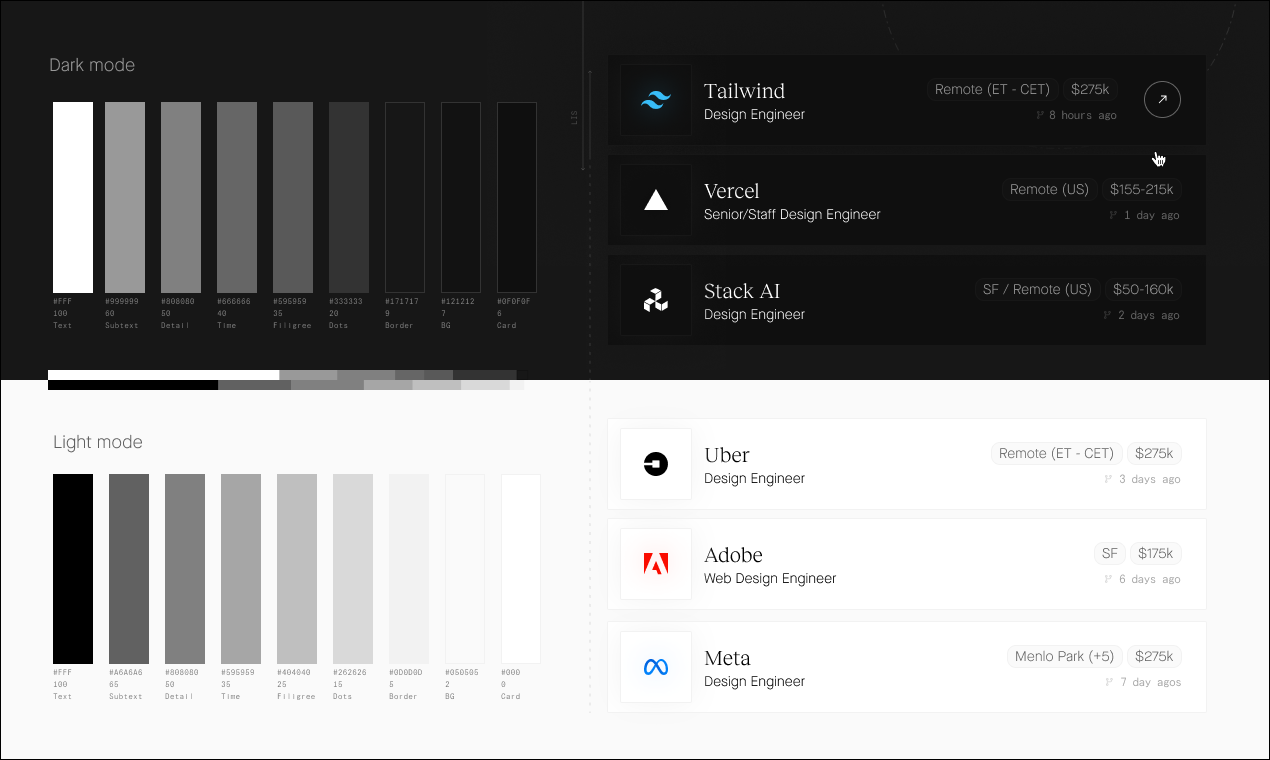
Task: Click the 'Light mode' heading
Action: pos(98,442)
